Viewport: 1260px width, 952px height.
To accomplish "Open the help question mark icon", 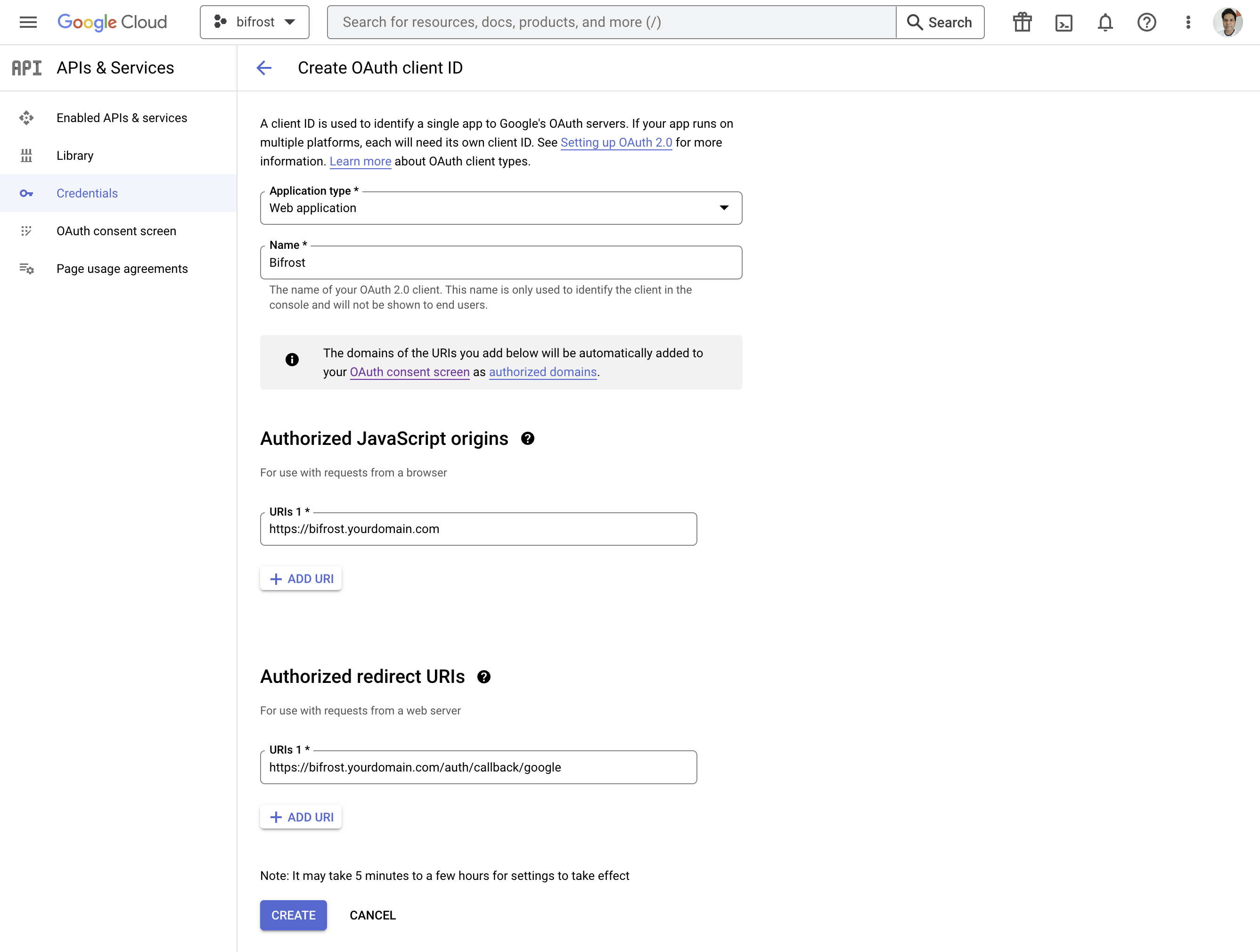I will (1146, 22).
